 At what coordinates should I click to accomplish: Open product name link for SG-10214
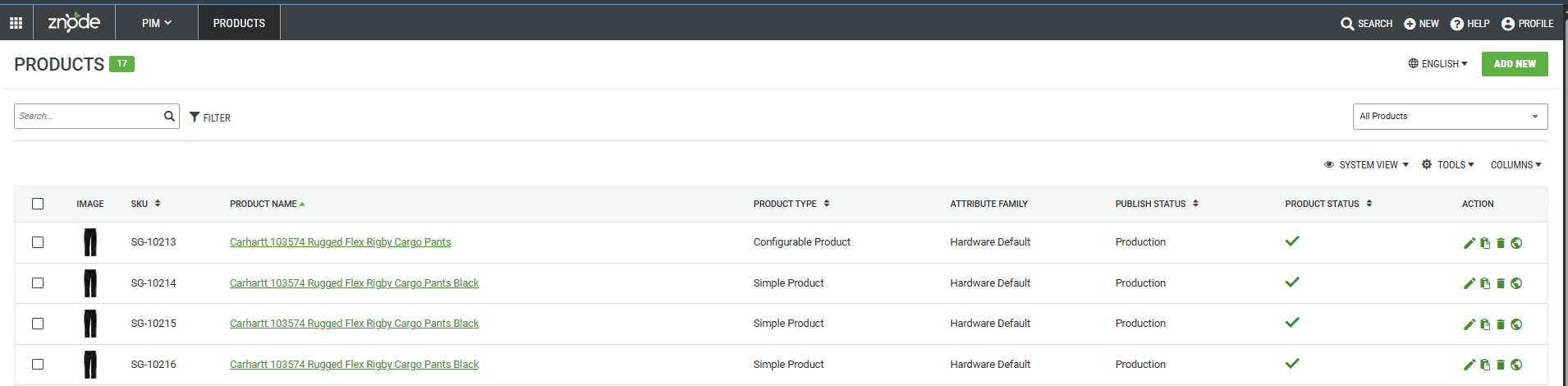(x=354, y=283)
